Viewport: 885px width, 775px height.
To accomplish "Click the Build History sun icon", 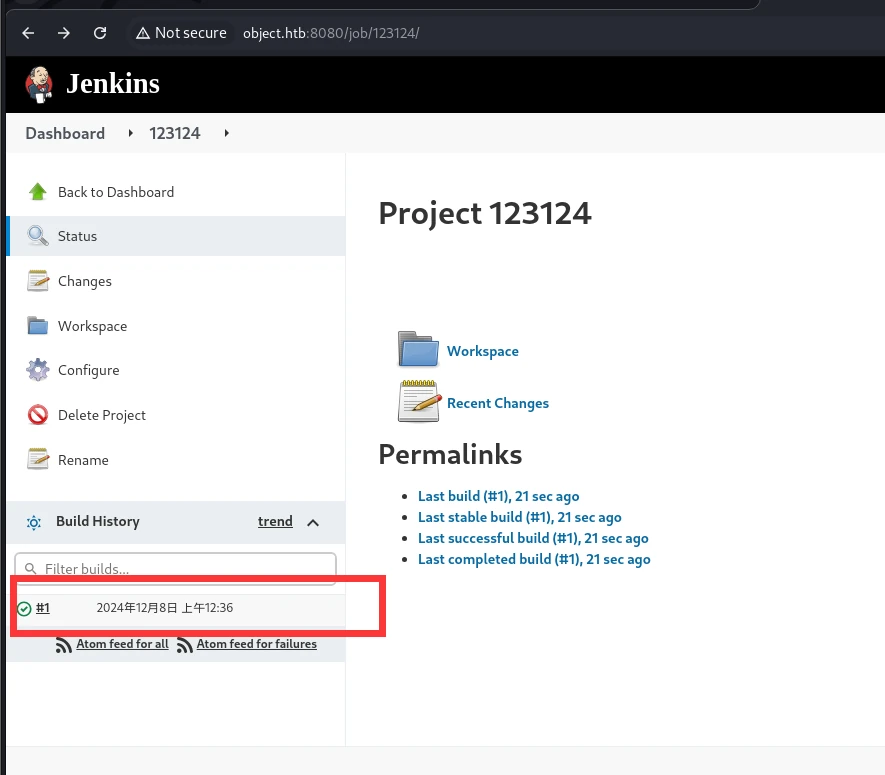I will 34,523.
